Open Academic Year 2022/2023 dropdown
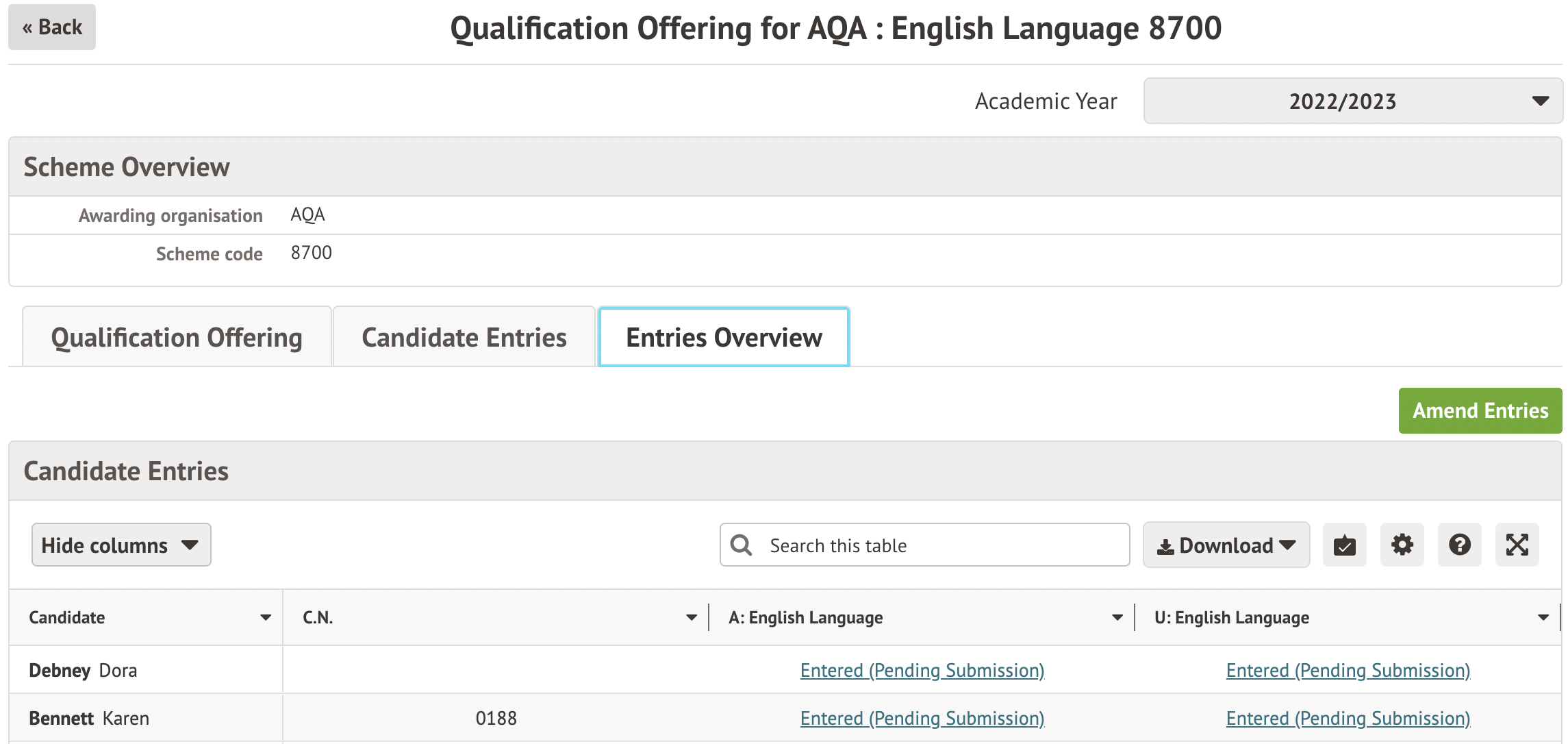The height and width of the screenshot is (744, 1568). point(1352,101)
